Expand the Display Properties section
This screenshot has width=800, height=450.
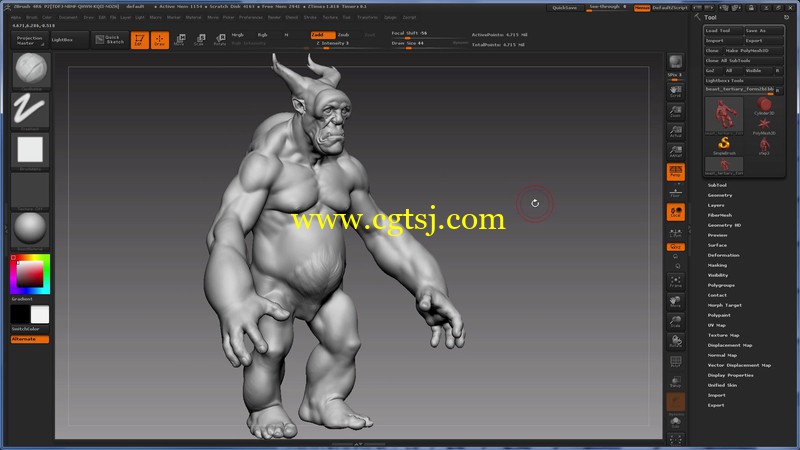(x=730, y=375)
